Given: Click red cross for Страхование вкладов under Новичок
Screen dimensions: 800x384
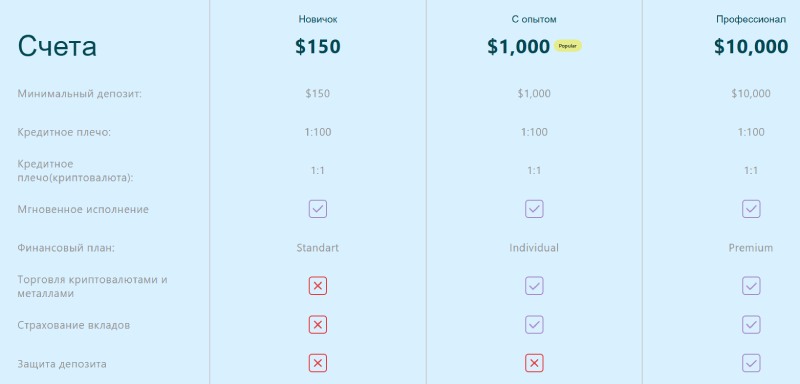Looking at the screenshot, I should [317, 325].
